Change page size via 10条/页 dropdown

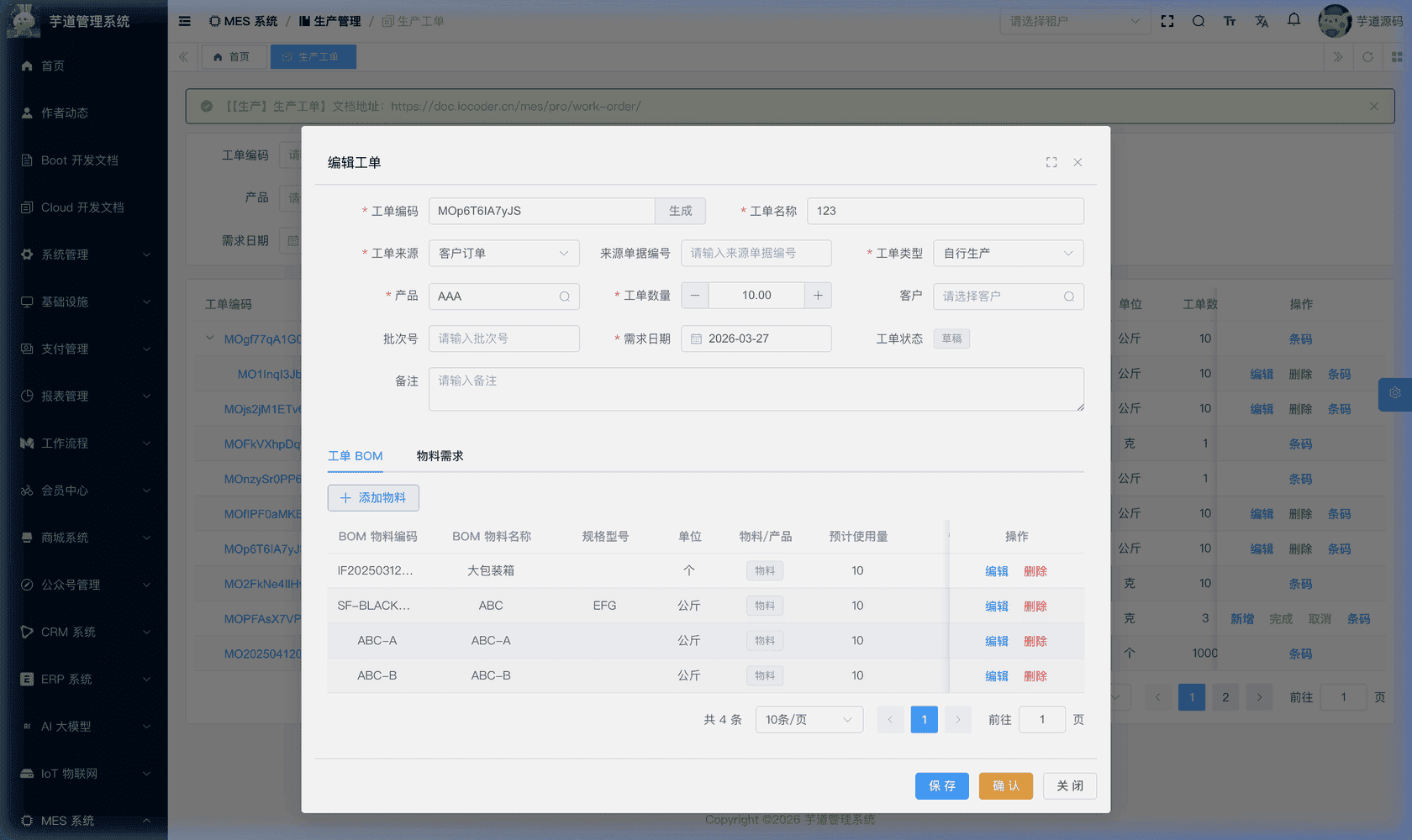pos(809,719)
